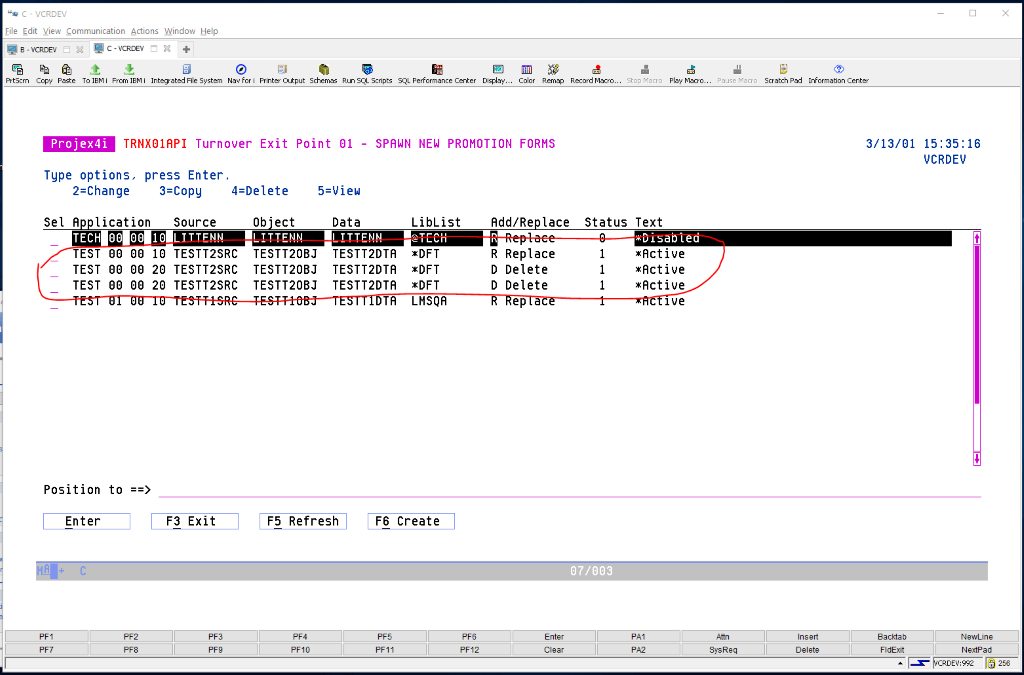Close the C - VCRDEV session tab
Viewport: 1024px width, 675px height.
click(168, 49)
